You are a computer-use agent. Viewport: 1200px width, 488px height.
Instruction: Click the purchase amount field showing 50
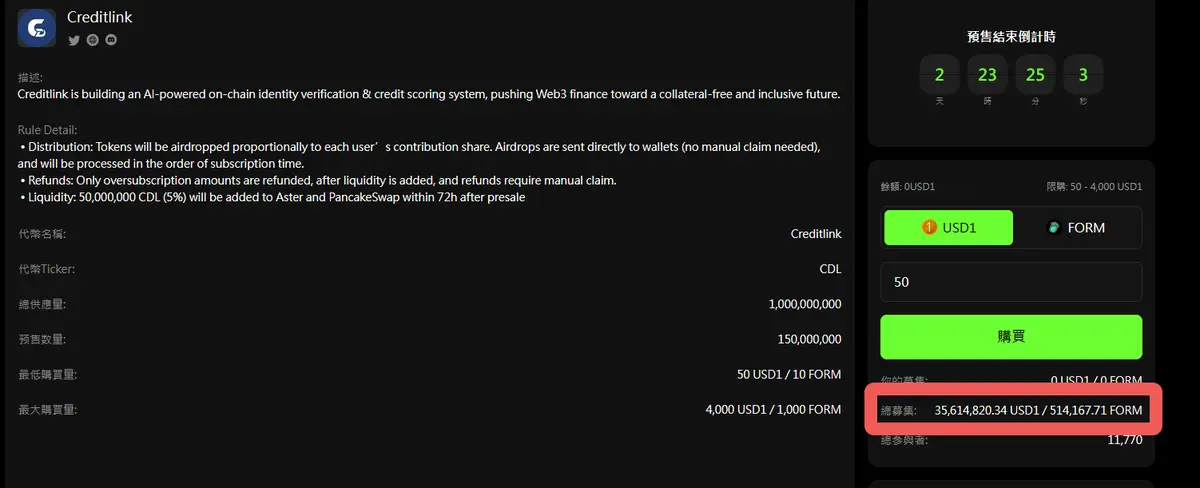pos(1011,283)
